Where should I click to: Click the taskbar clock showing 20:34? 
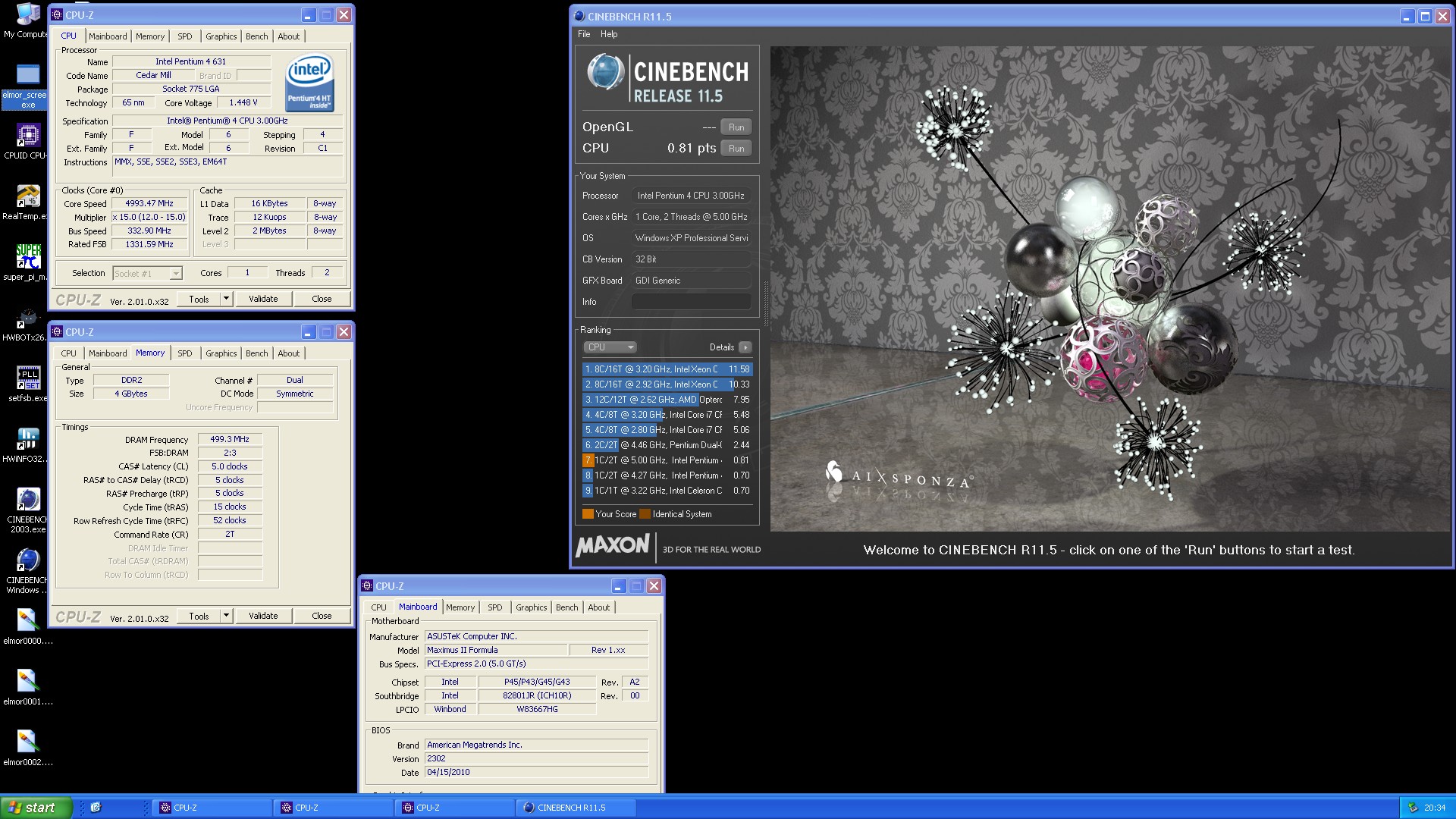(x=1435, y=808)
